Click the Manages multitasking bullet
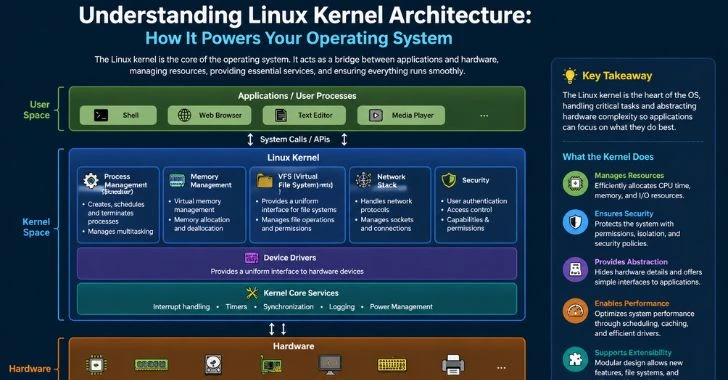Screen dimensions: 728x380 pyautogui.click(x=120, y=231)
